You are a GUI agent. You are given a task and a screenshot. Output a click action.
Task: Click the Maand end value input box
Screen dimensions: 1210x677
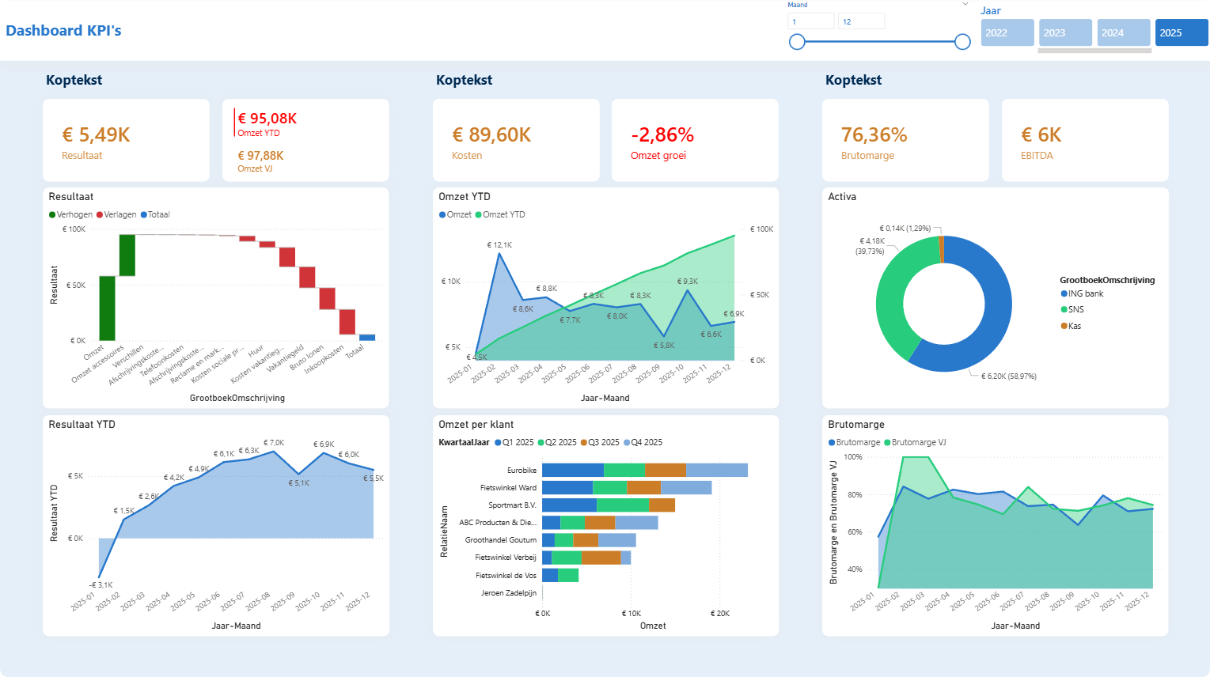(x=861, y=21)
